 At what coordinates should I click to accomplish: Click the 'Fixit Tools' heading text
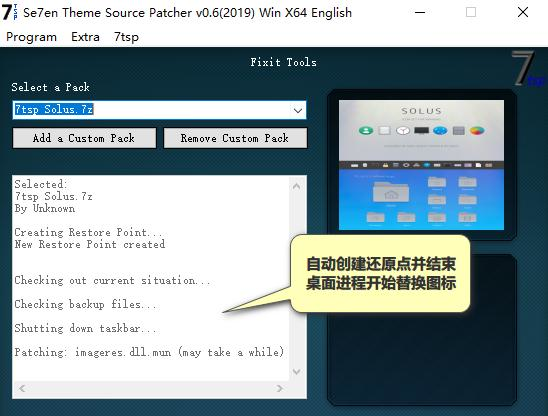[x=283, y=62]
